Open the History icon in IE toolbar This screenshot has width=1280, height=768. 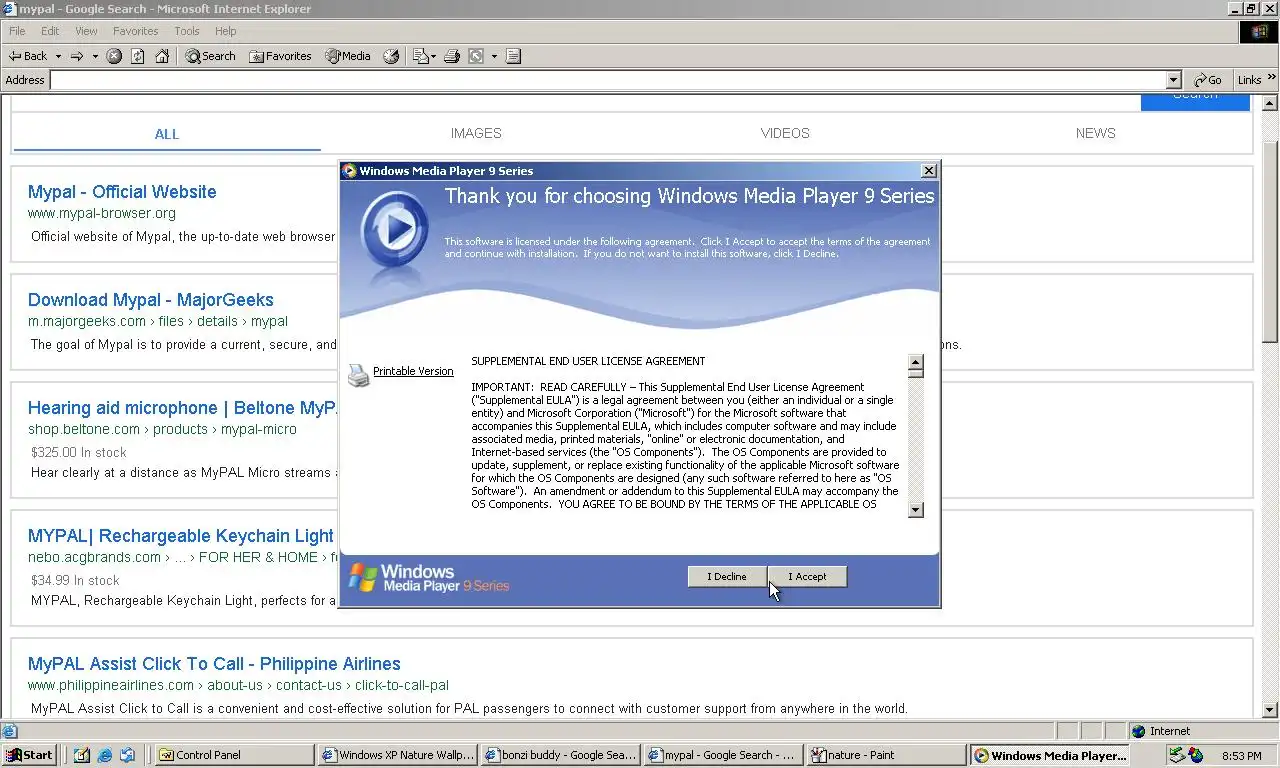[391, 56]
